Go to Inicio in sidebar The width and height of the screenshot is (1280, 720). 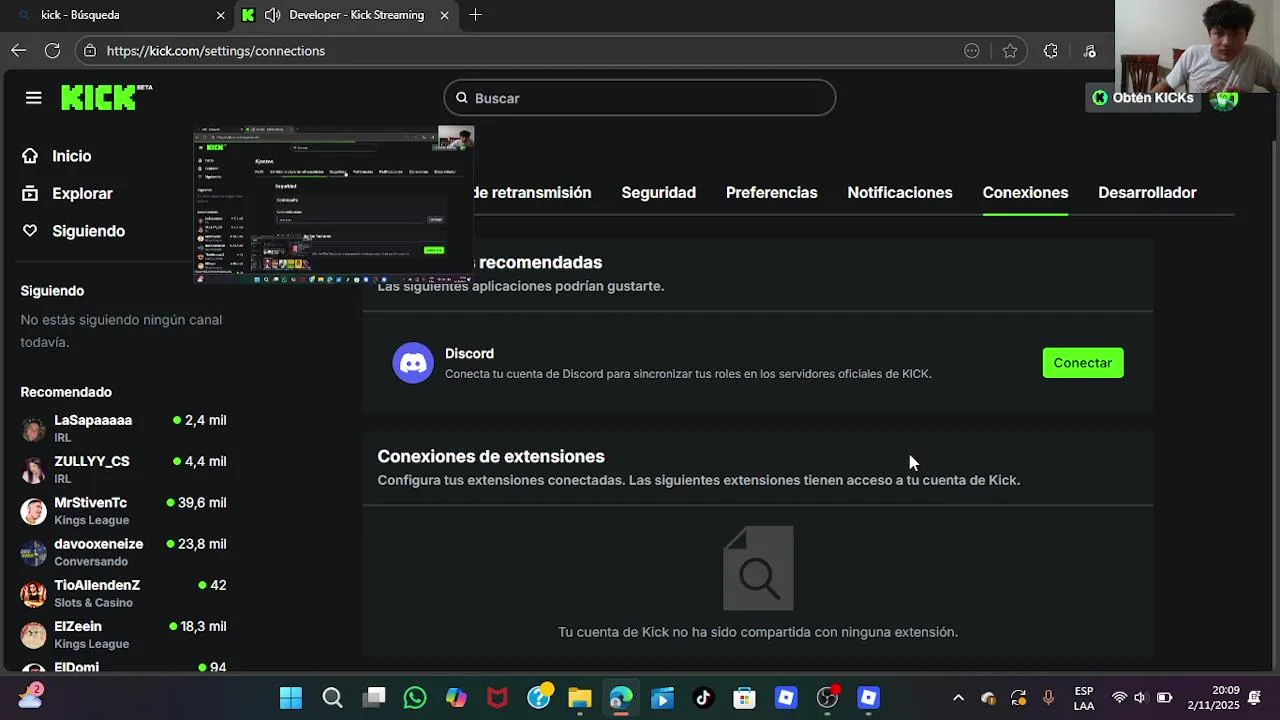[x=72, y=156]
